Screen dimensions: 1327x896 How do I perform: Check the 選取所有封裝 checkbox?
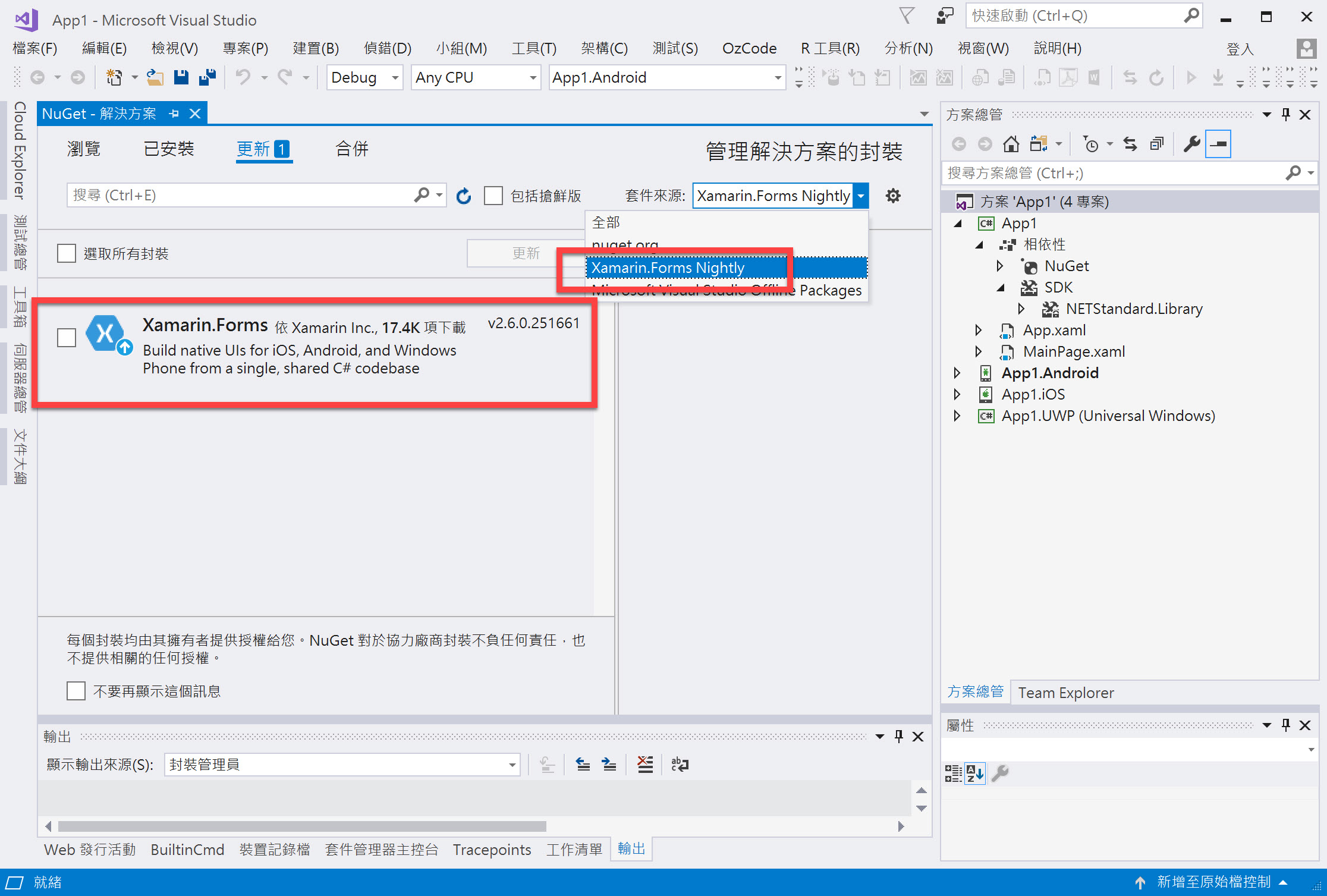pos(67,253)
